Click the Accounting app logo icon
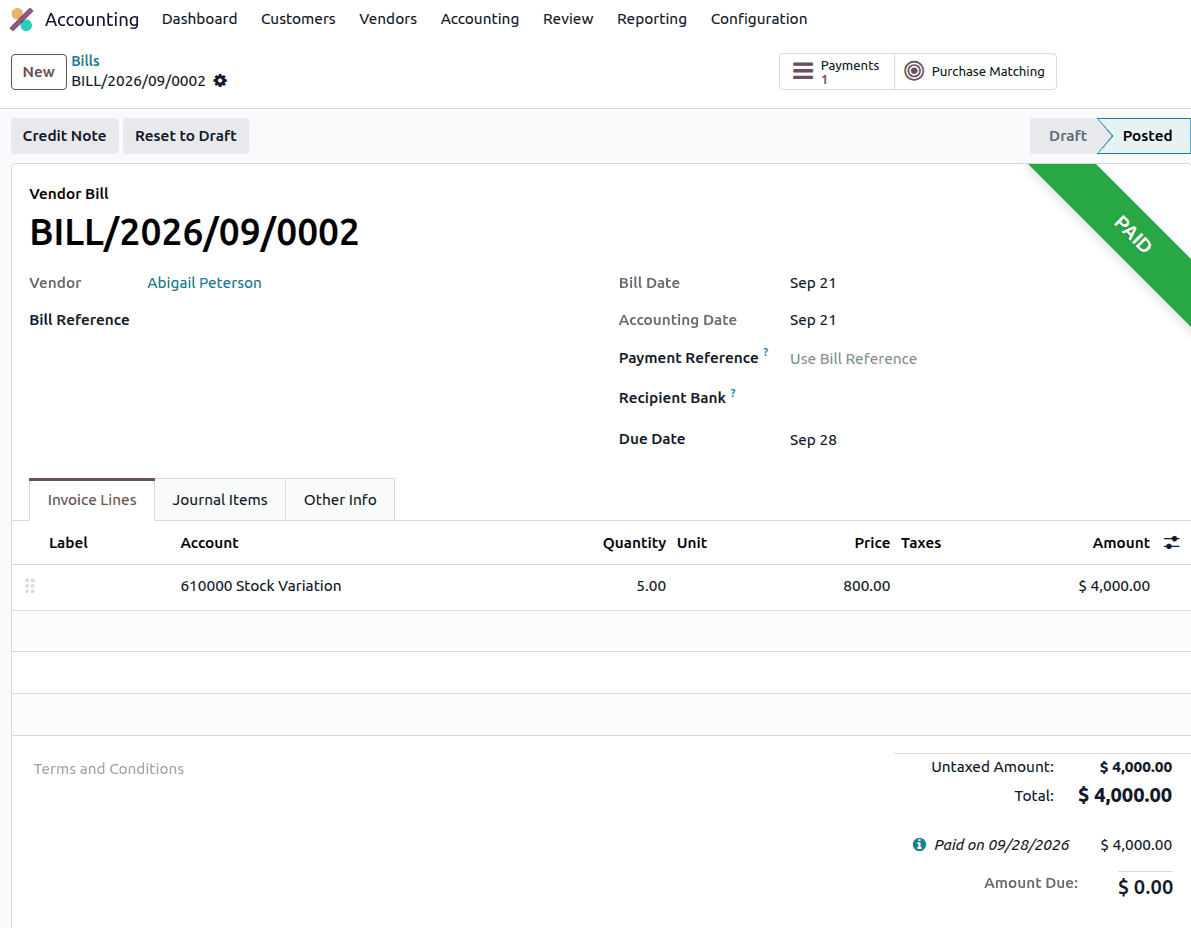 [x=21, y=19]
